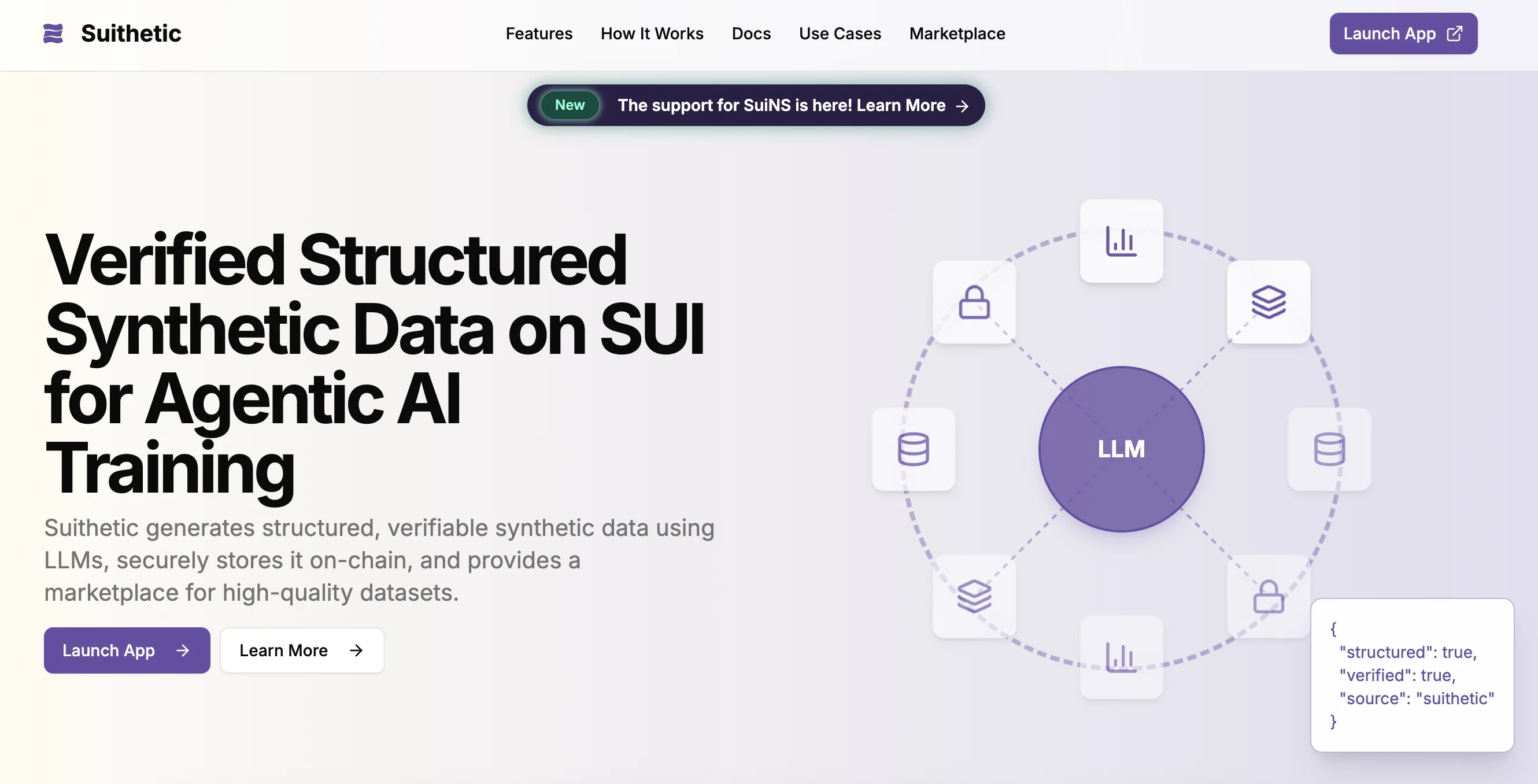Go to How It Works section
Image resolution: width=1538 pixels, height=784 pixels.
tap(652, 34)
